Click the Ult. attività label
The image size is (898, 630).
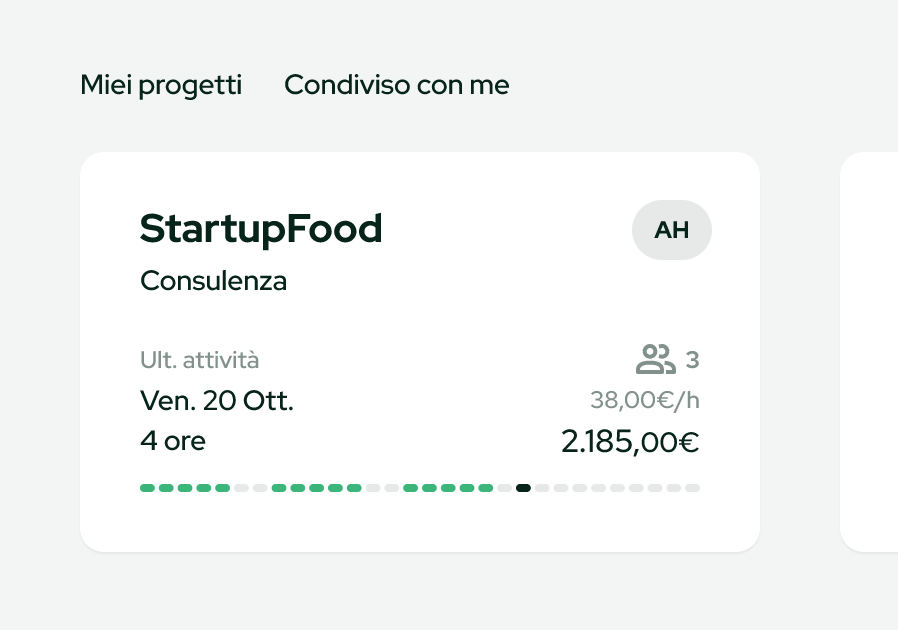[x=199, y=360]
